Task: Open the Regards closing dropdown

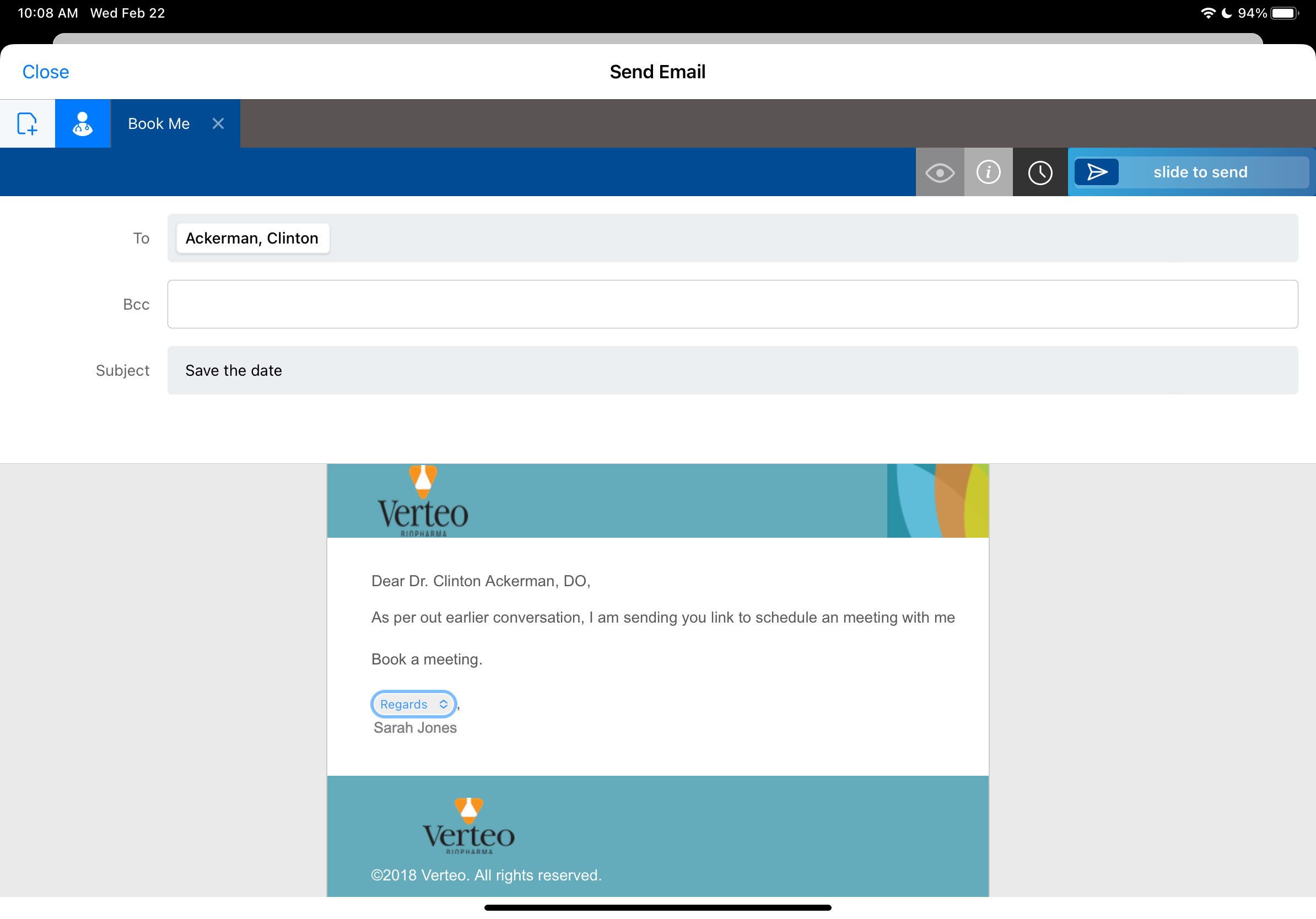Action: point(413,704)
